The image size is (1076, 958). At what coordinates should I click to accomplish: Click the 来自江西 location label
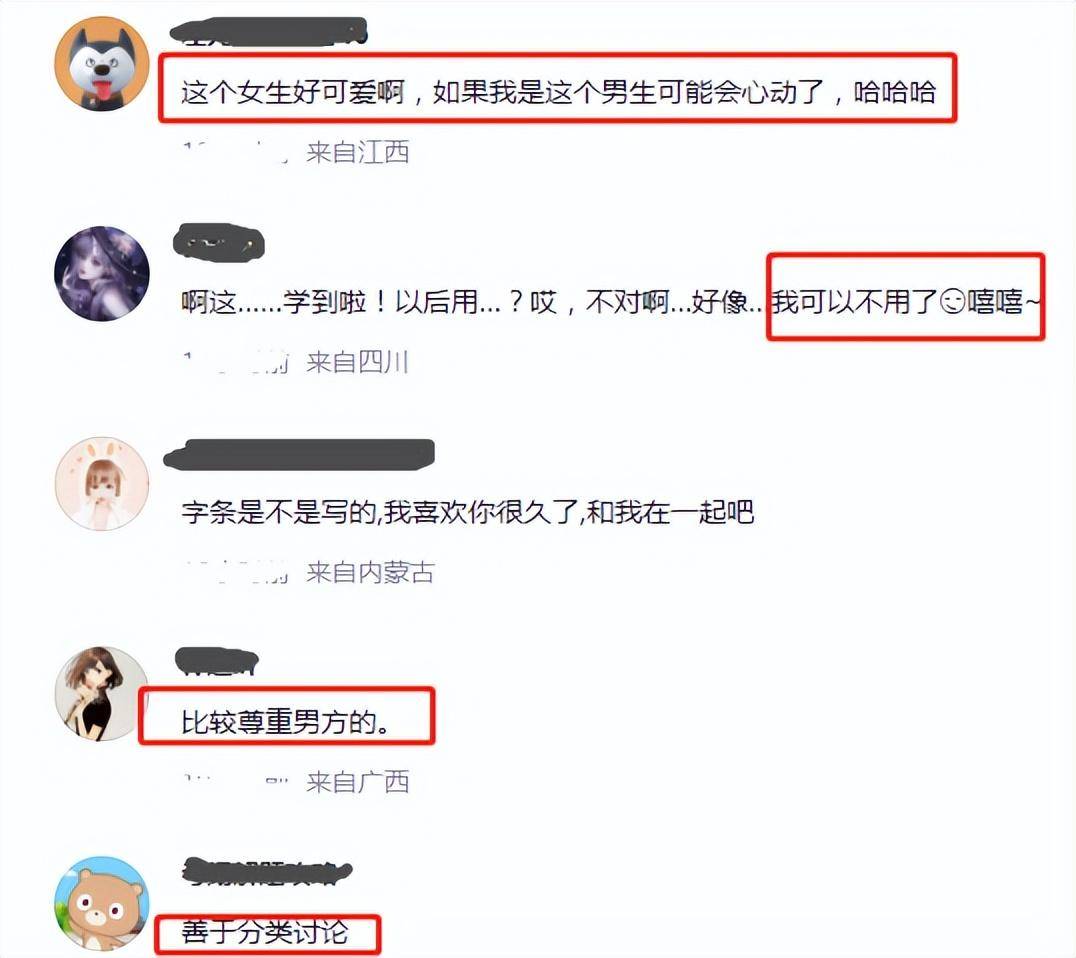click(358, 152)
